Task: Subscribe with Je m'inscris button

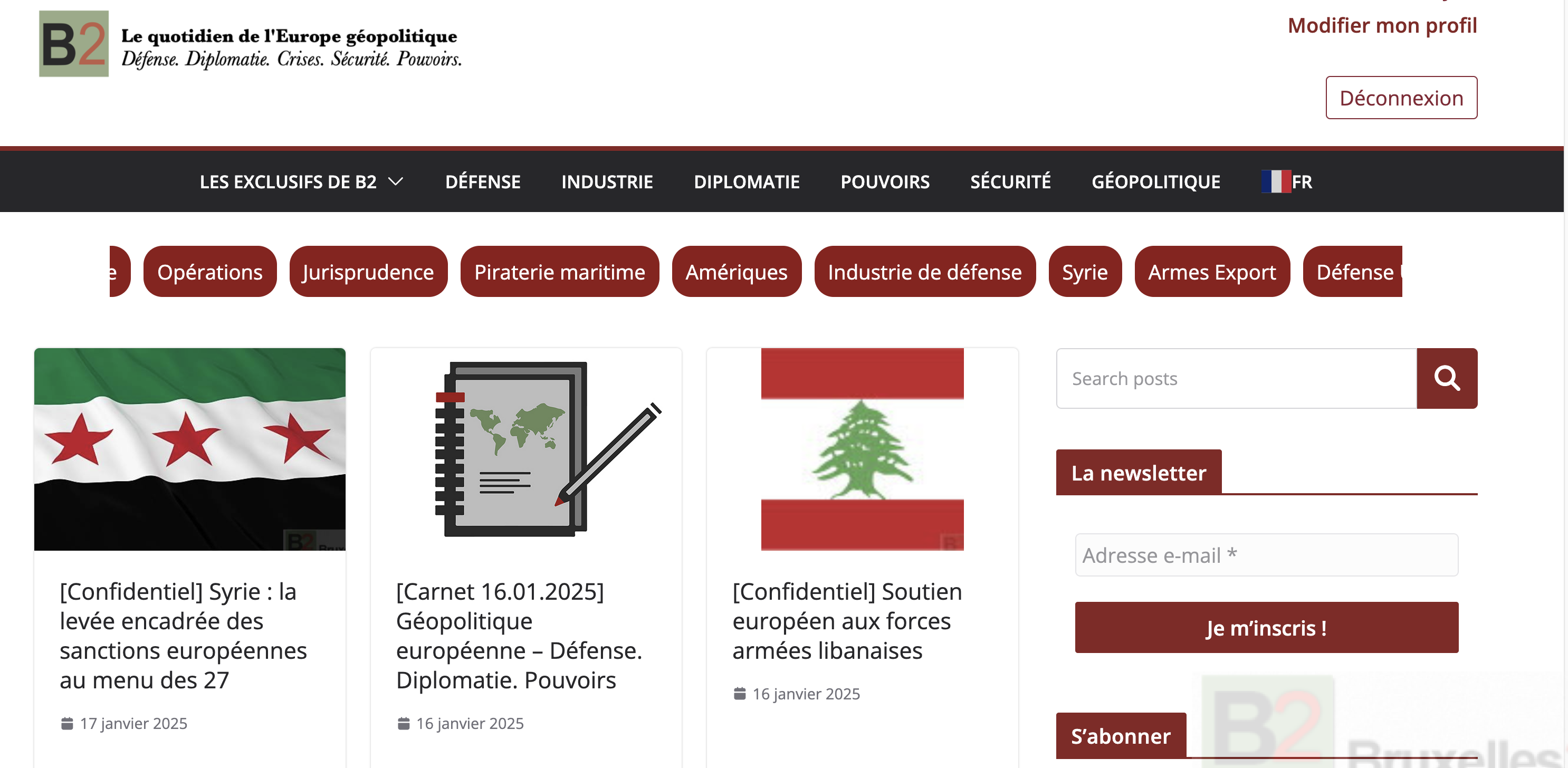Action: click(x=1266, y=627)
